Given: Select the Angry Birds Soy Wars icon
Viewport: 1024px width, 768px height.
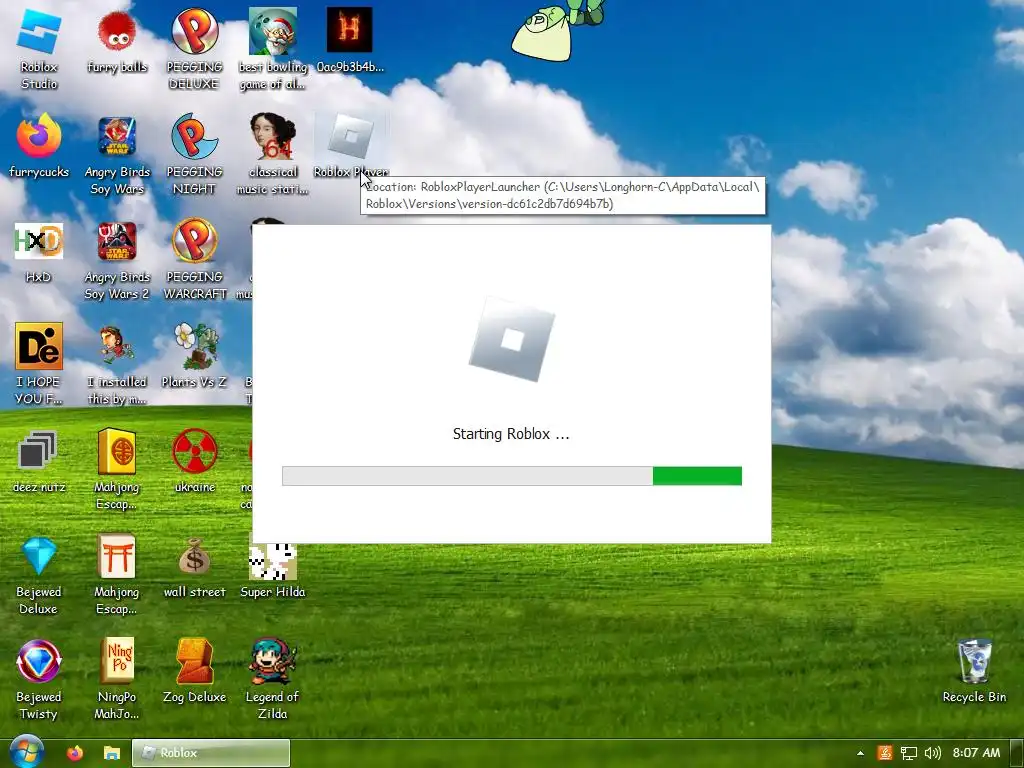Looking at the screenshot, I should 117,154.
